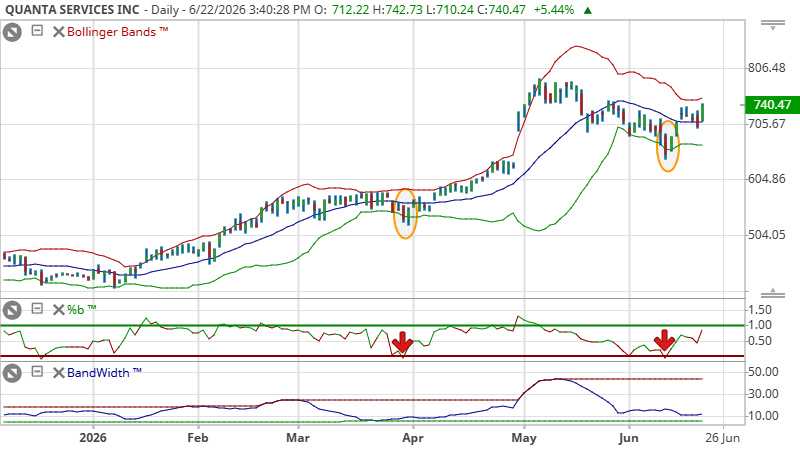800x450 pixels.
Task: Click the 604.86 price axis label
Action: 766,179
